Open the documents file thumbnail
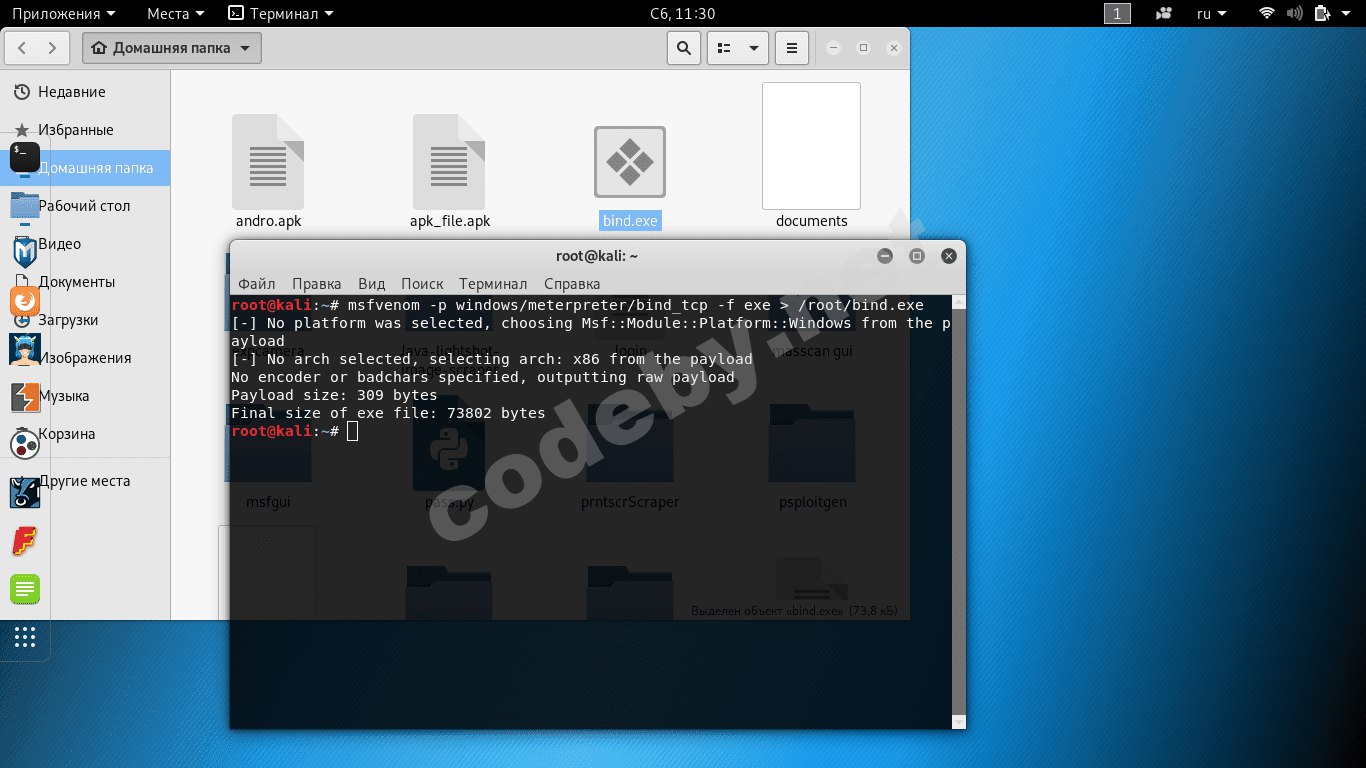 point(811,145)
